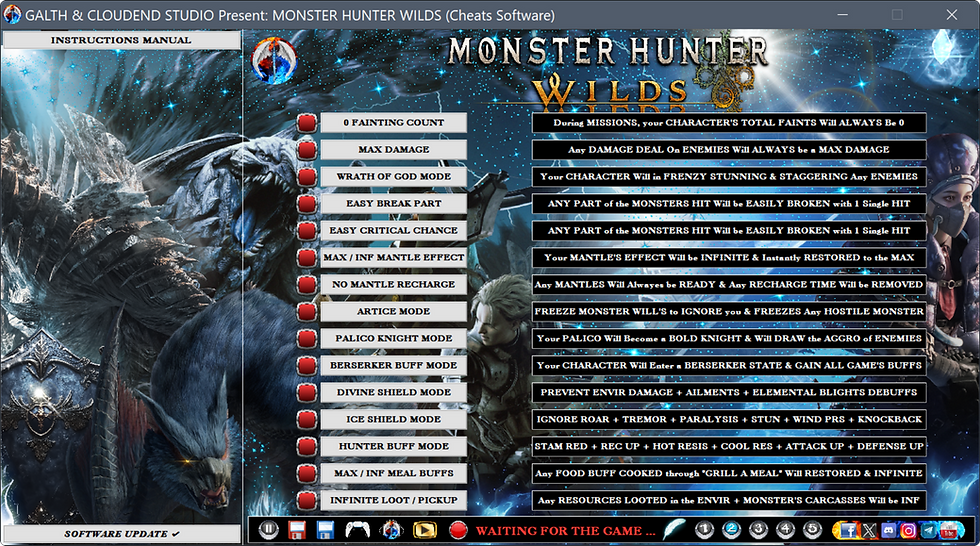Select round button number 5
This screenshot has height=546, width=980.
tap(812, 530)
